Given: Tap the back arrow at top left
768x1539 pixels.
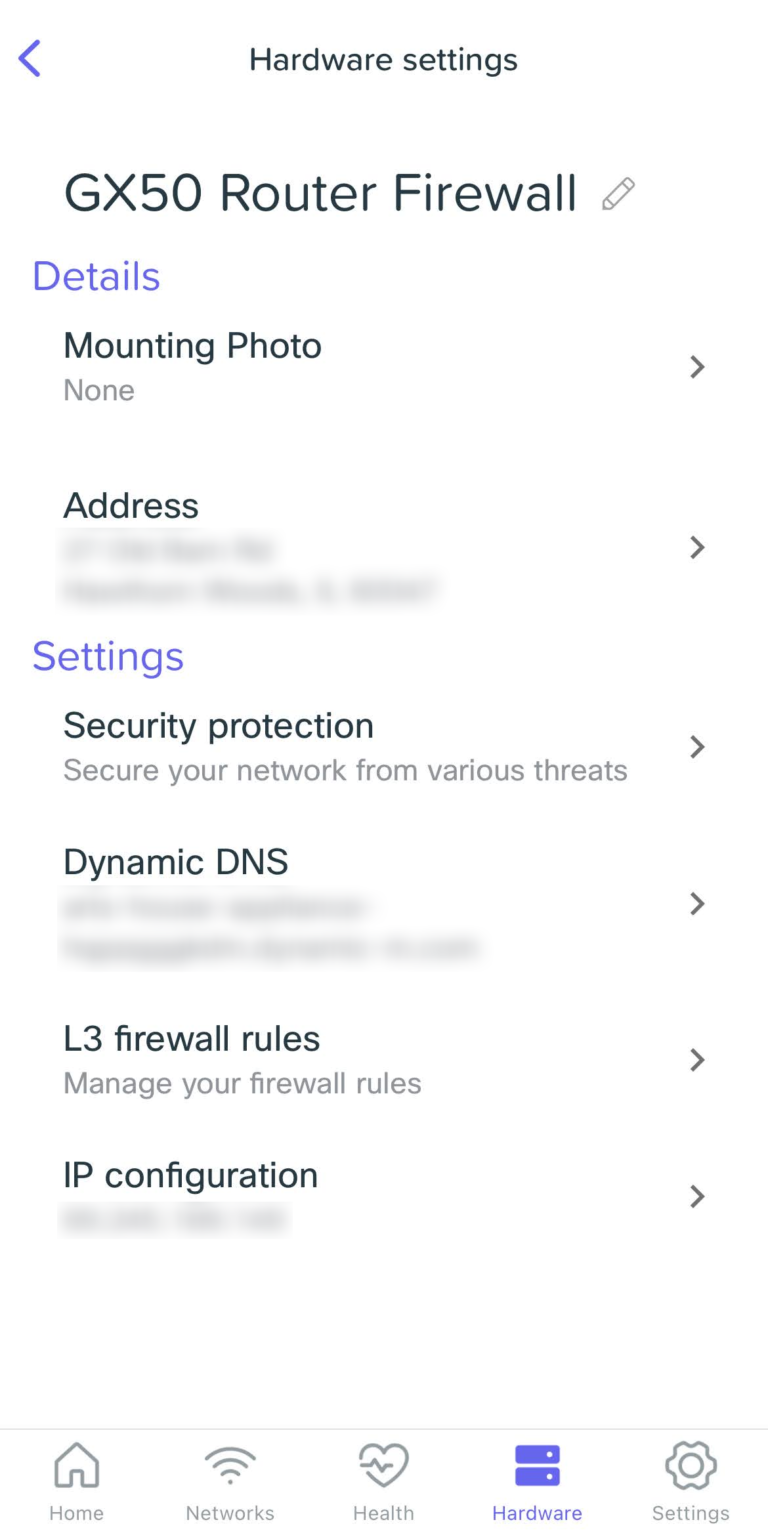Looking at the screenshot, I should (x=30, y=58).
